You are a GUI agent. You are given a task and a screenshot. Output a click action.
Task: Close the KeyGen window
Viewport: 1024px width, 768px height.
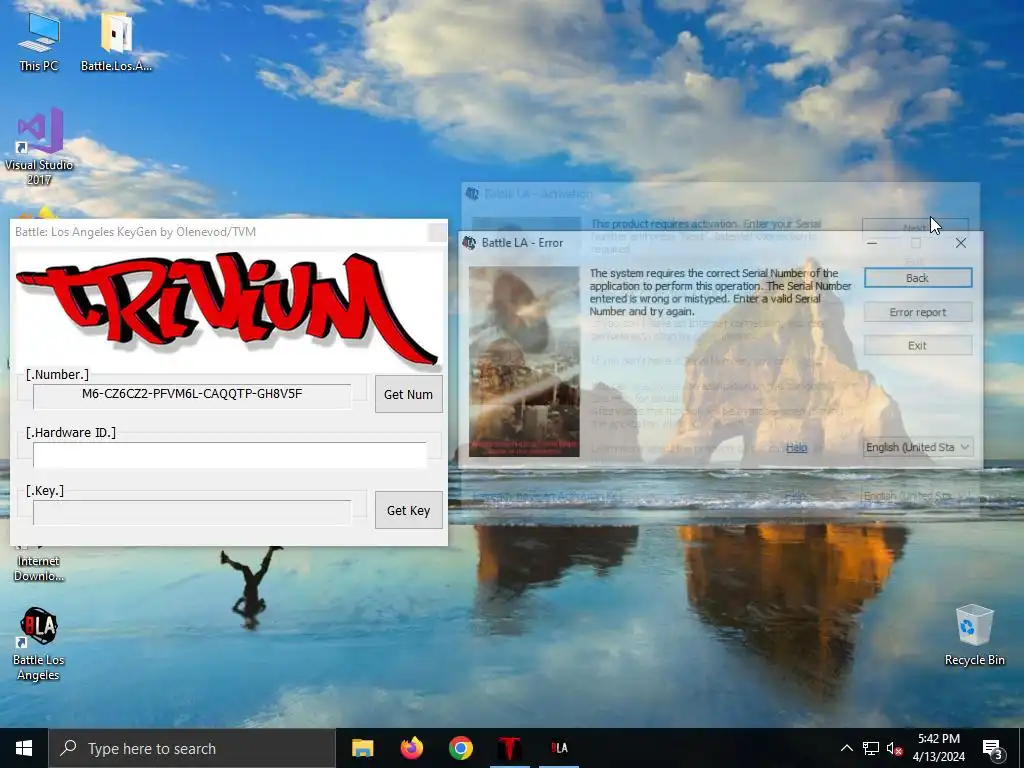437,232
